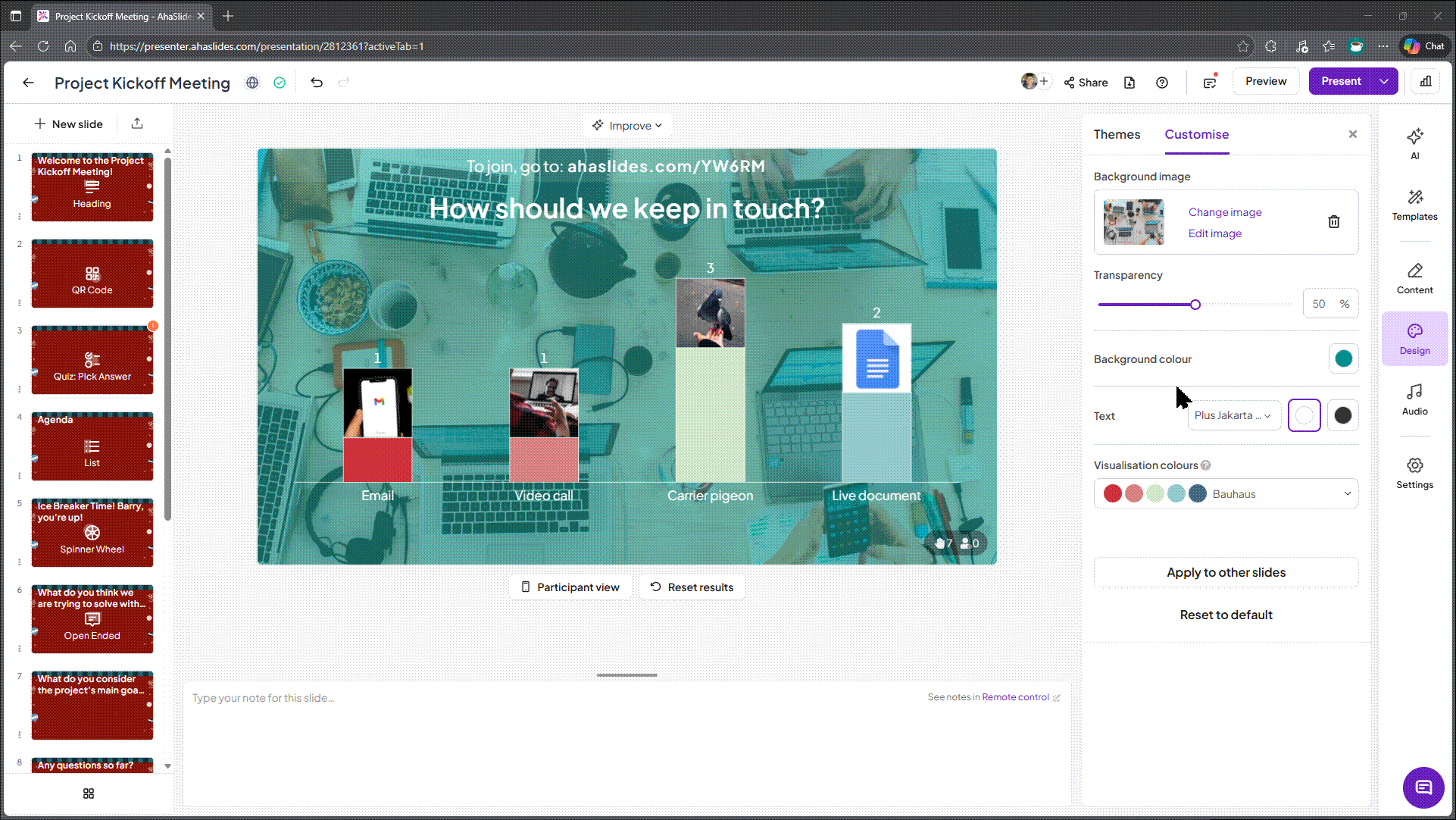This screenshot has width=1456, height=820.
Task: Select the dark text colour option
Action: click(1342, 415)
